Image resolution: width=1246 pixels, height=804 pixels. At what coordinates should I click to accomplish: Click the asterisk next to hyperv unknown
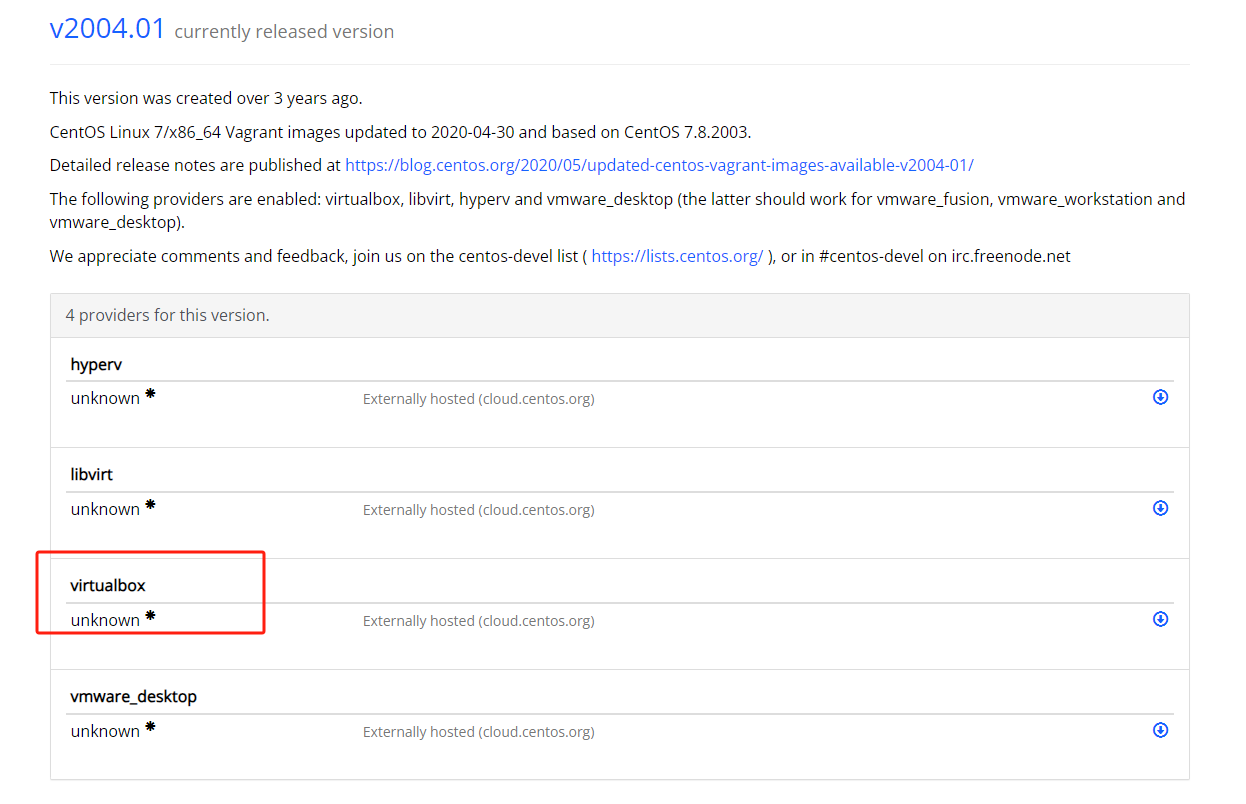pyautogui.click(x=150, y=394)
